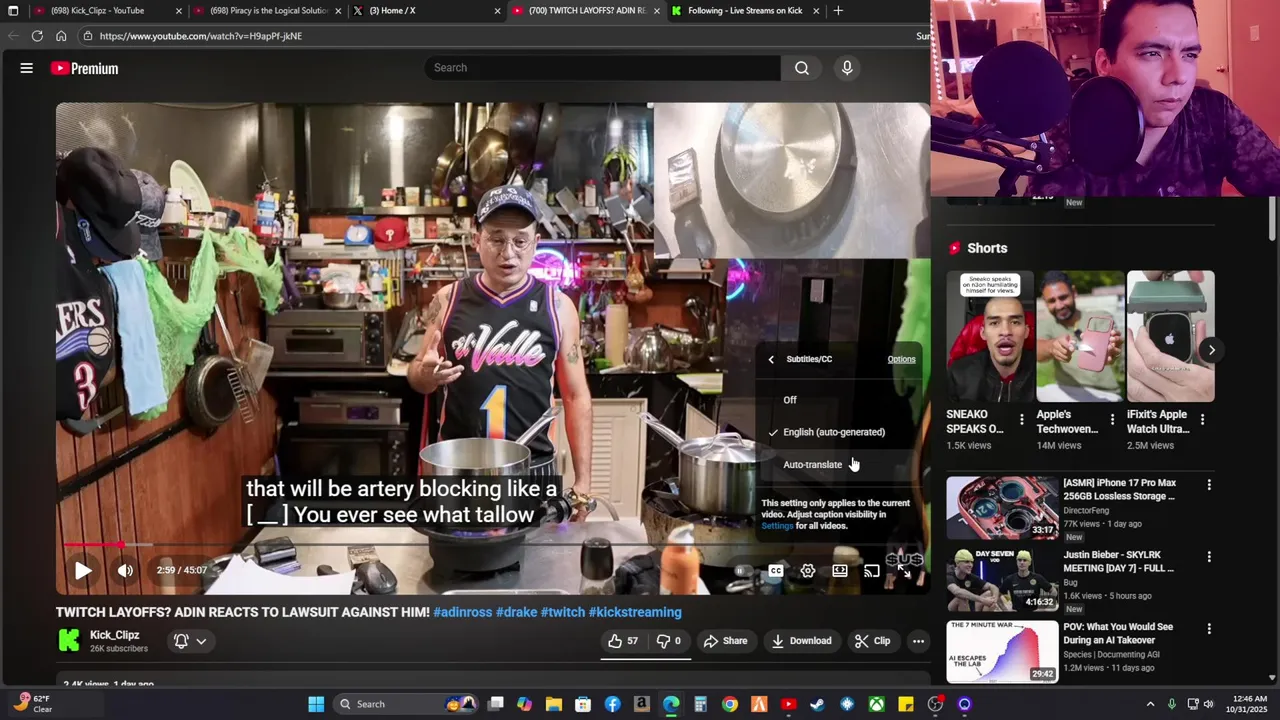The height and width of the screenshot is (720, 1280).
Task: Toggle closed captions CC button
Action: (775, 571)
